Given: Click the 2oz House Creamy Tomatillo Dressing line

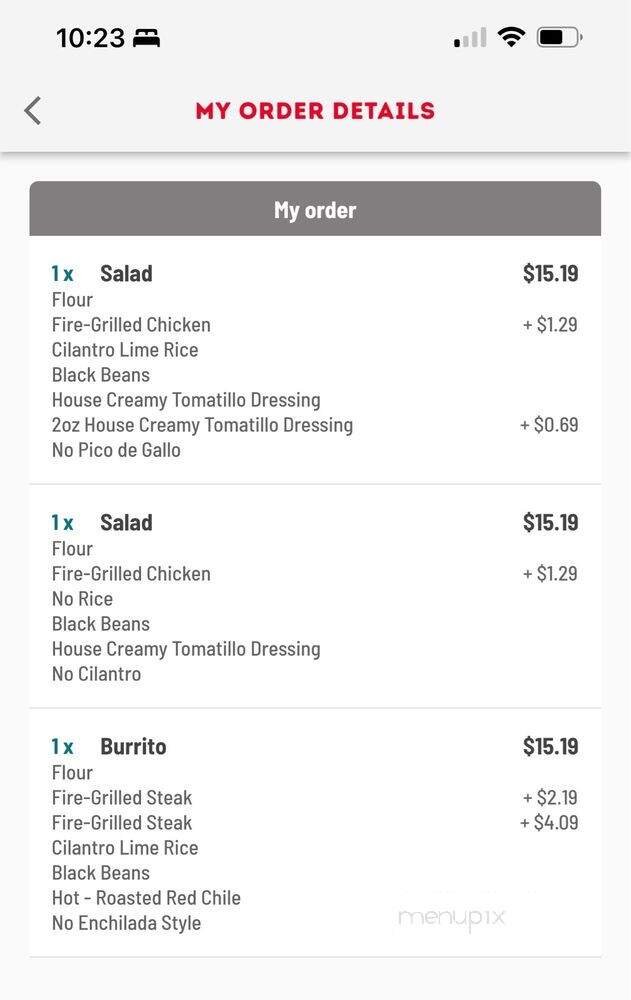Looking at the screenshot, I should pos(202,425).
